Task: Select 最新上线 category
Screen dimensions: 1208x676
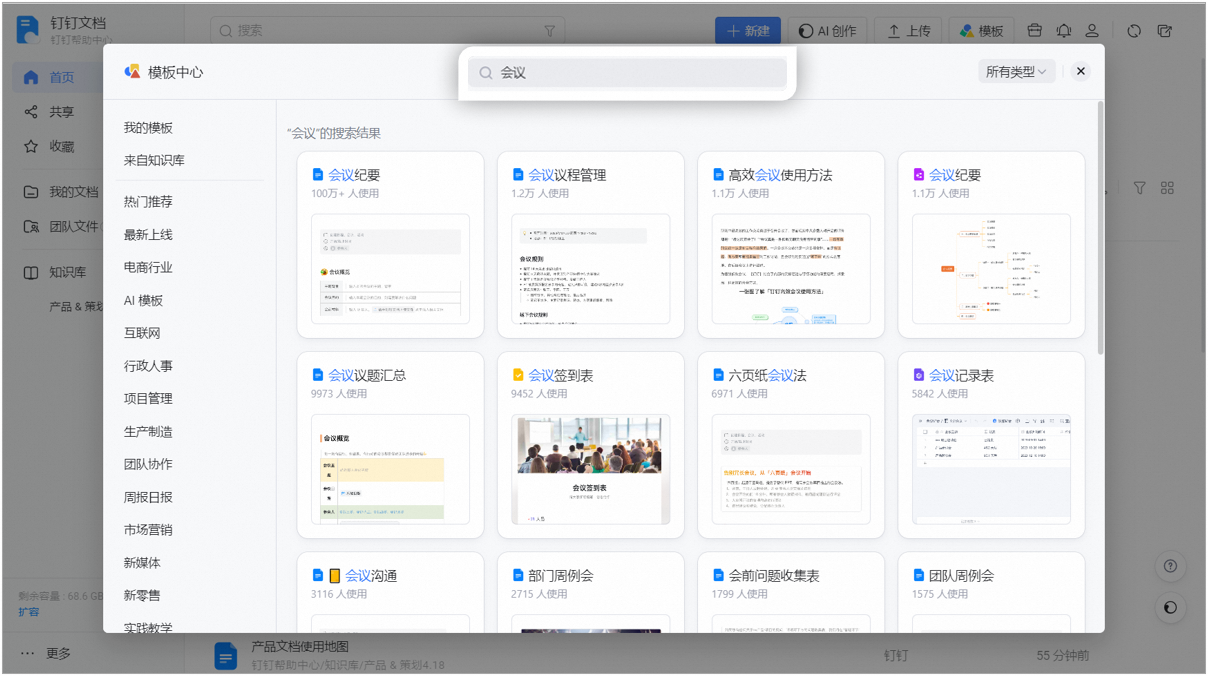Action: pos(148,235)
